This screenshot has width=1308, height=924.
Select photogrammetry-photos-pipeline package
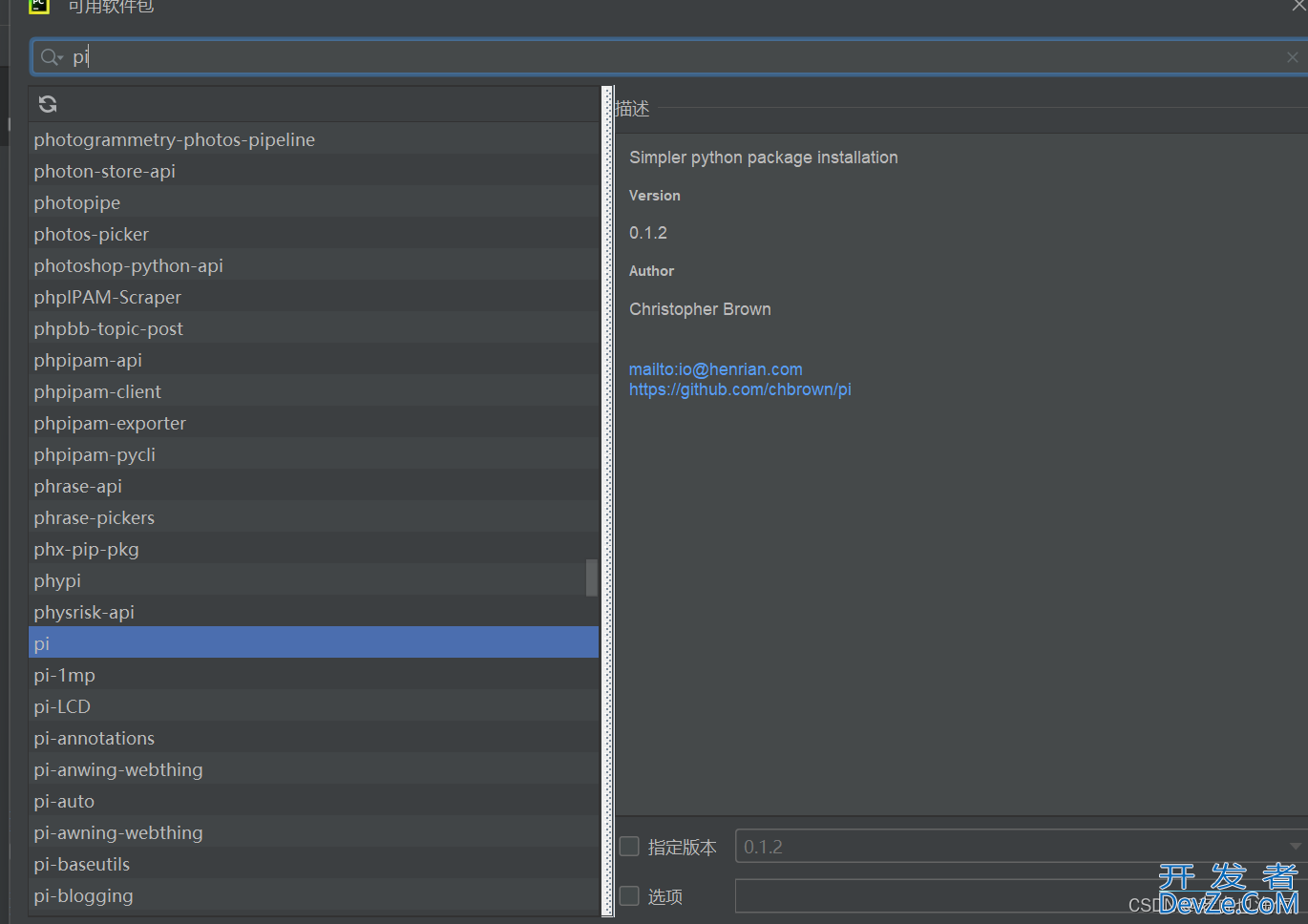(x=313, y=139)
